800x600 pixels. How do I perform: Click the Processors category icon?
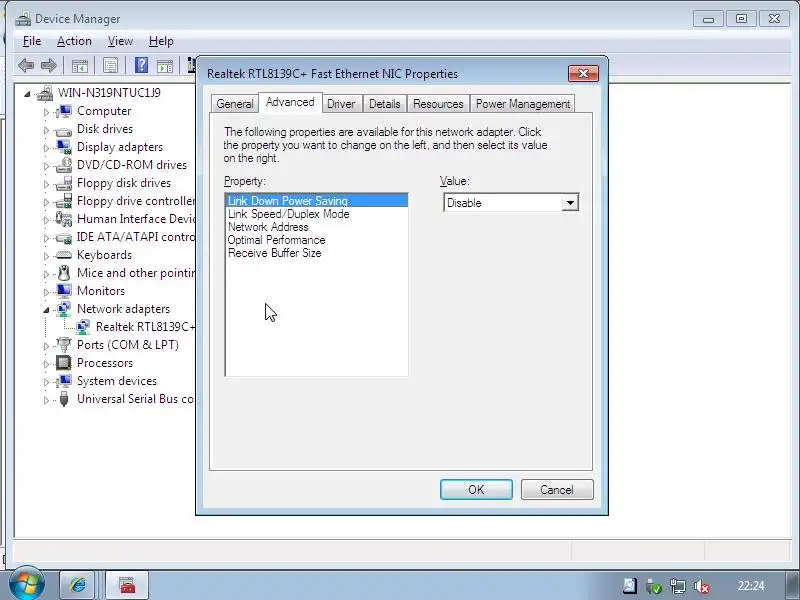(64, 363)
